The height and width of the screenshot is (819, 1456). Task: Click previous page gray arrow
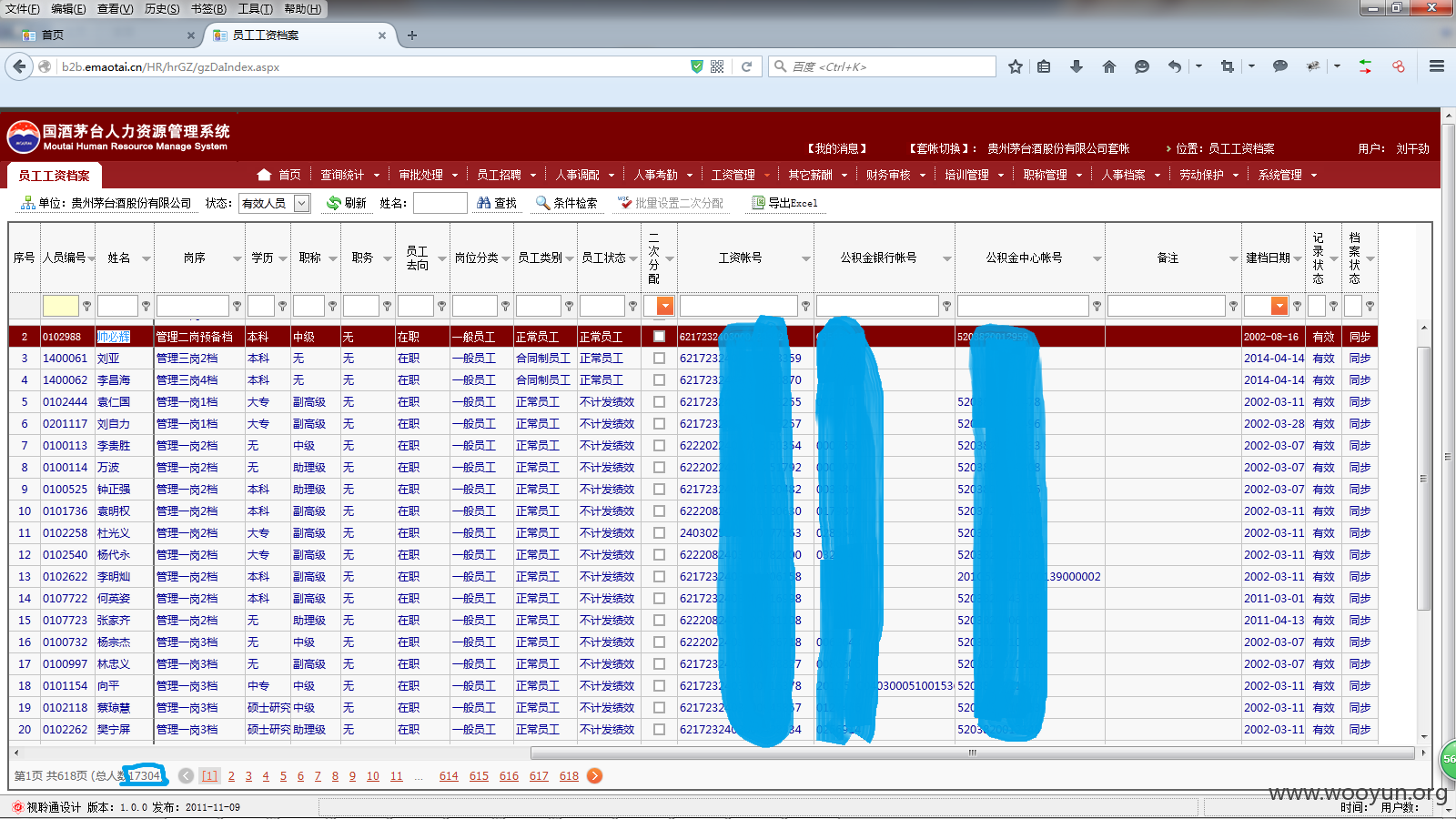click(187, 775)
